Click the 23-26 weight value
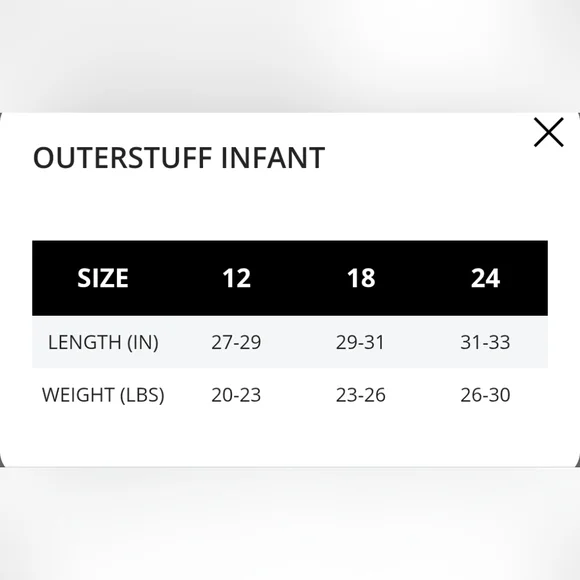The width and height of the screenshot is (580, 580). click(x=361, y=395)
